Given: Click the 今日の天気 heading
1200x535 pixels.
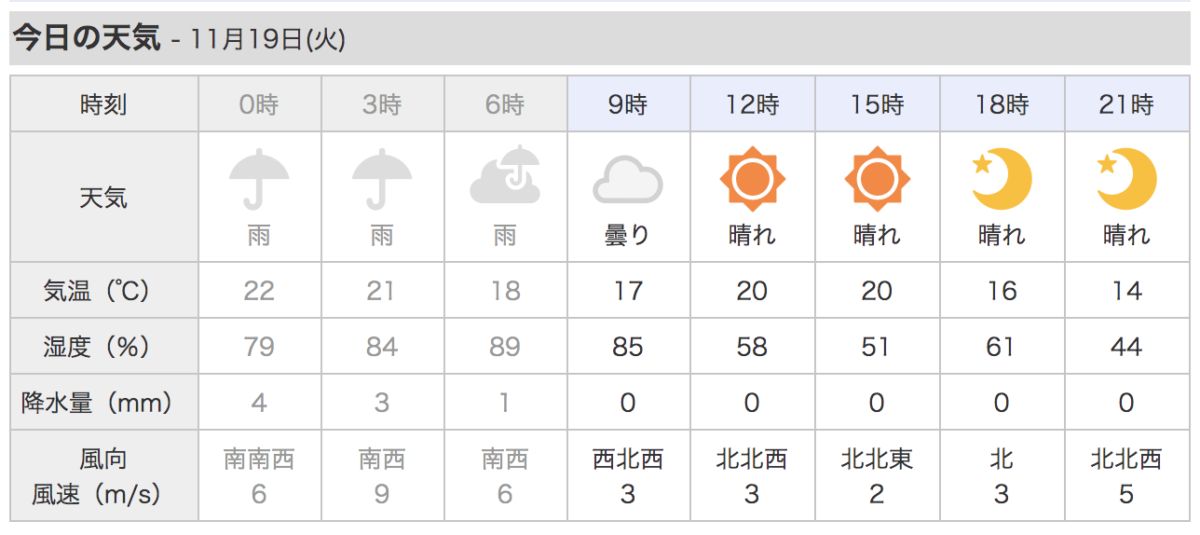Looking at the screenshot, I should pyautogui.click(x=86, y=38).
